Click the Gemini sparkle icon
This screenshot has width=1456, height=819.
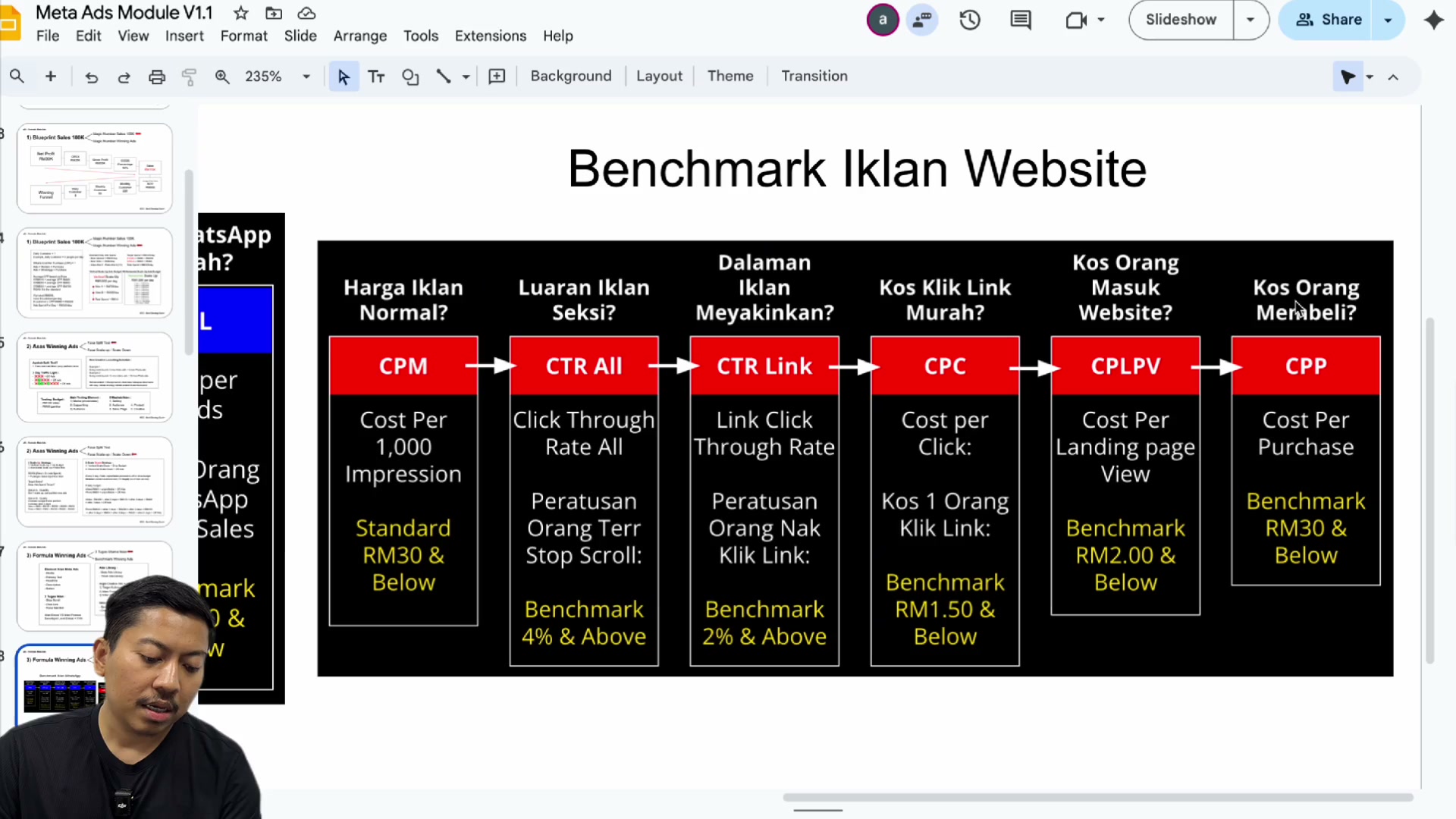tap(1433, 20)
